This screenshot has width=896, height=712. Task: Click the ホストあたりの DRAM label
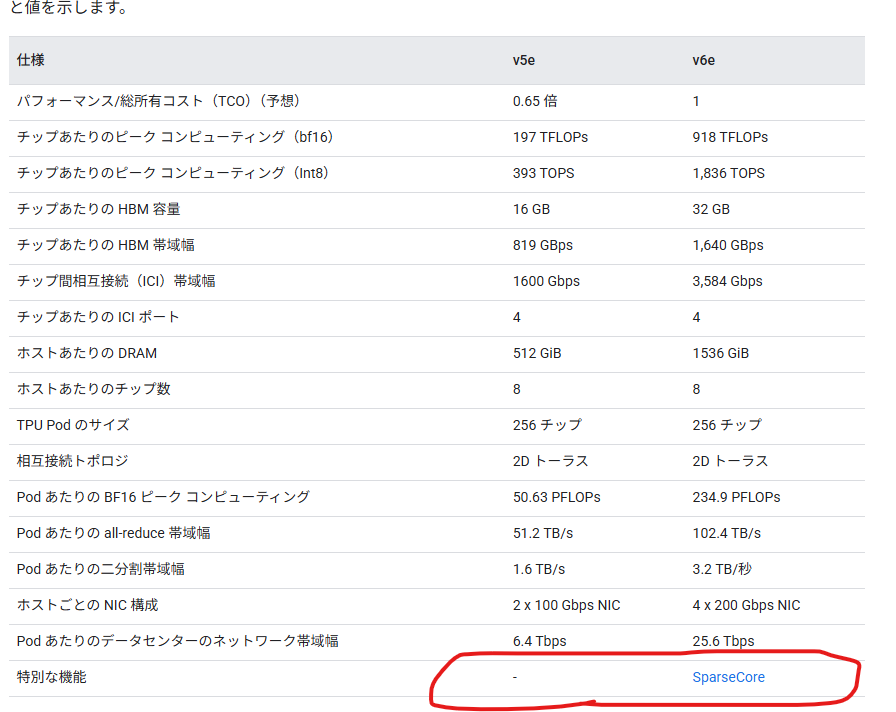click(87, 353)
